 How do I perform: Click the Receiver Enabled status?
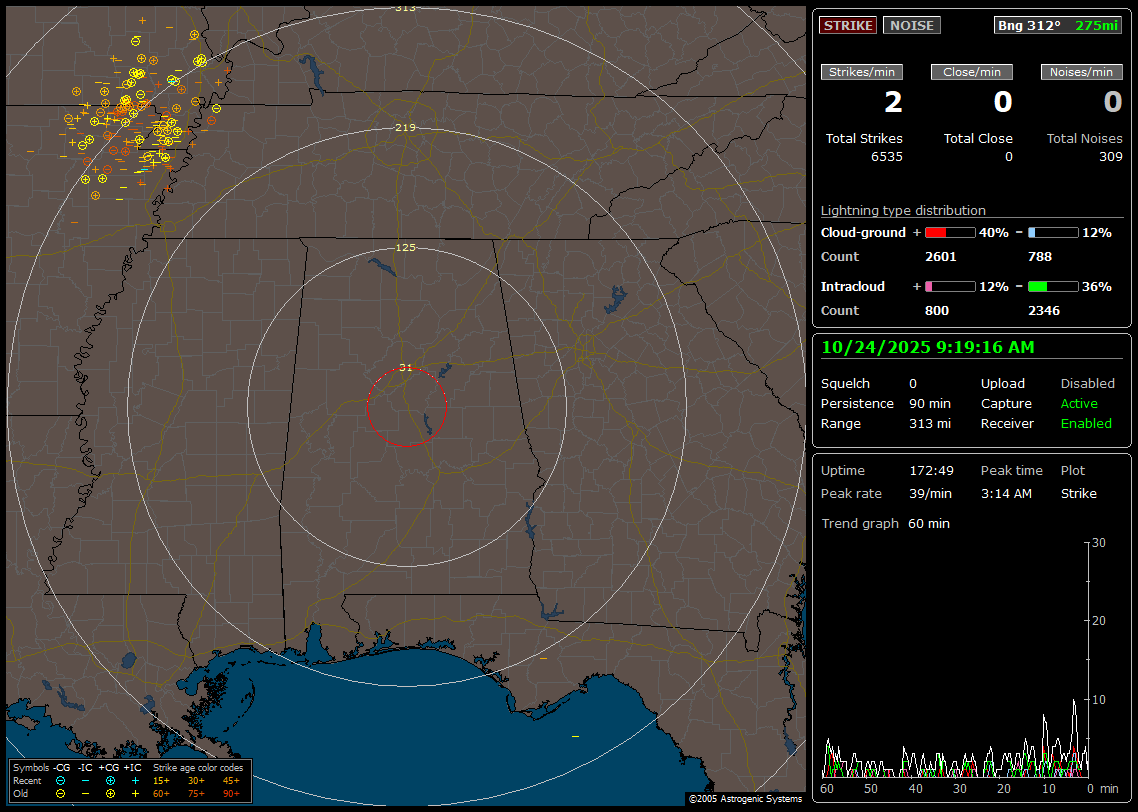click(1086, 424)
